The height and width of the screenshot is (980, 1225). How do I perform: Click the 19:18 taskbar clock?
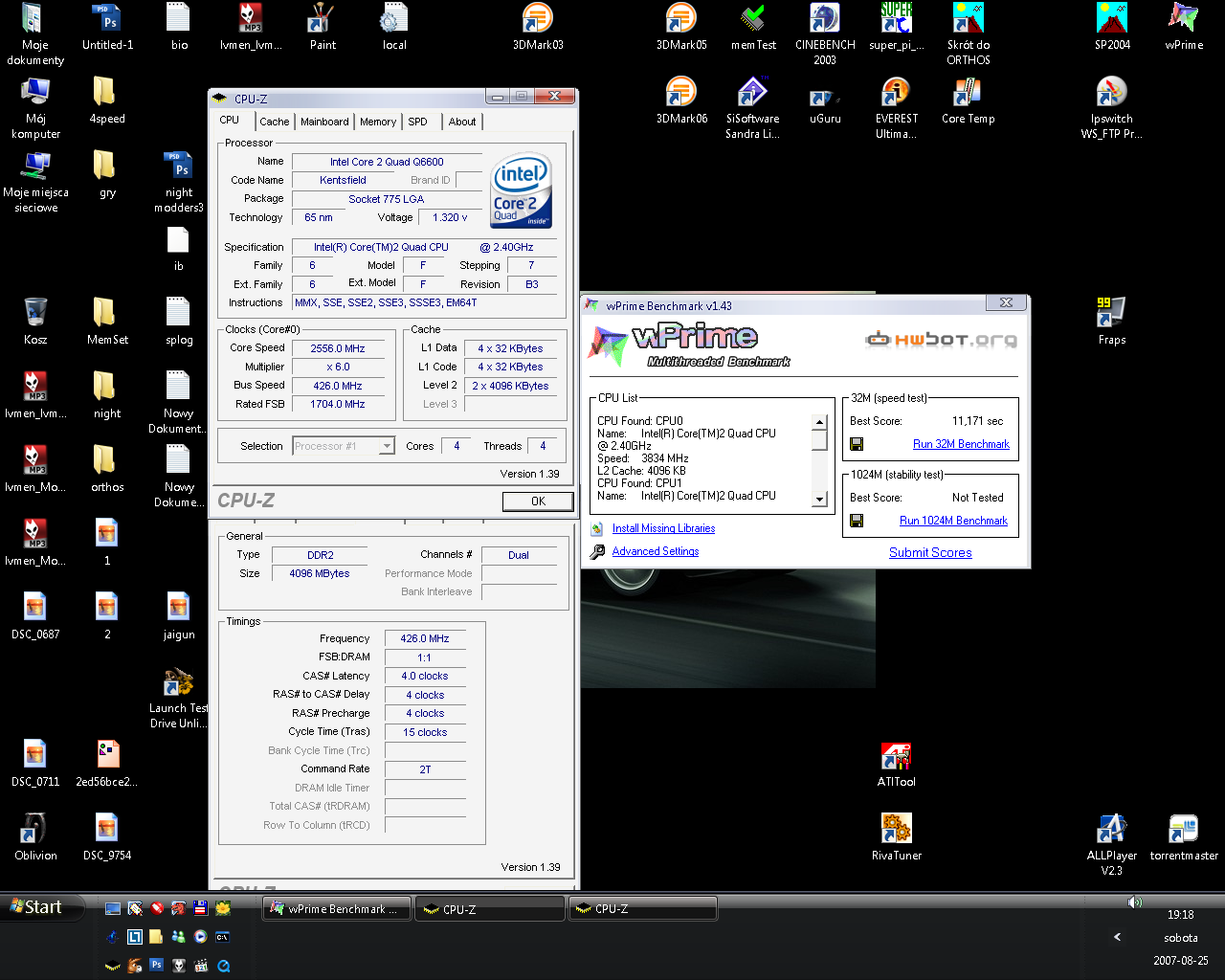click(x=1180, y=915)
